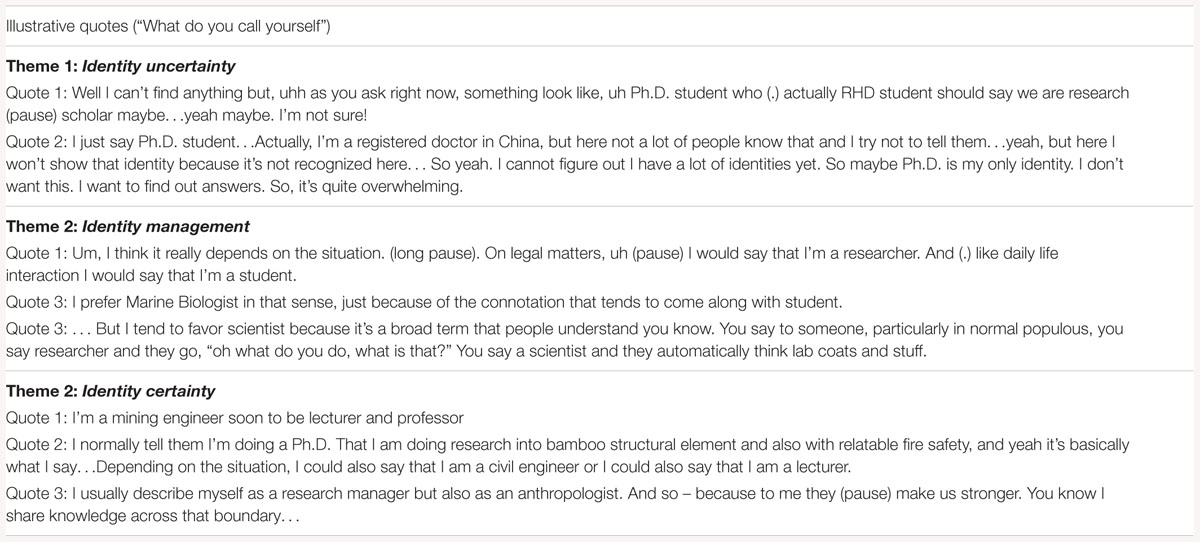Click the quote mentioning RHD student
Screen dimensions: 1200x542
click(x=567, y=103)
